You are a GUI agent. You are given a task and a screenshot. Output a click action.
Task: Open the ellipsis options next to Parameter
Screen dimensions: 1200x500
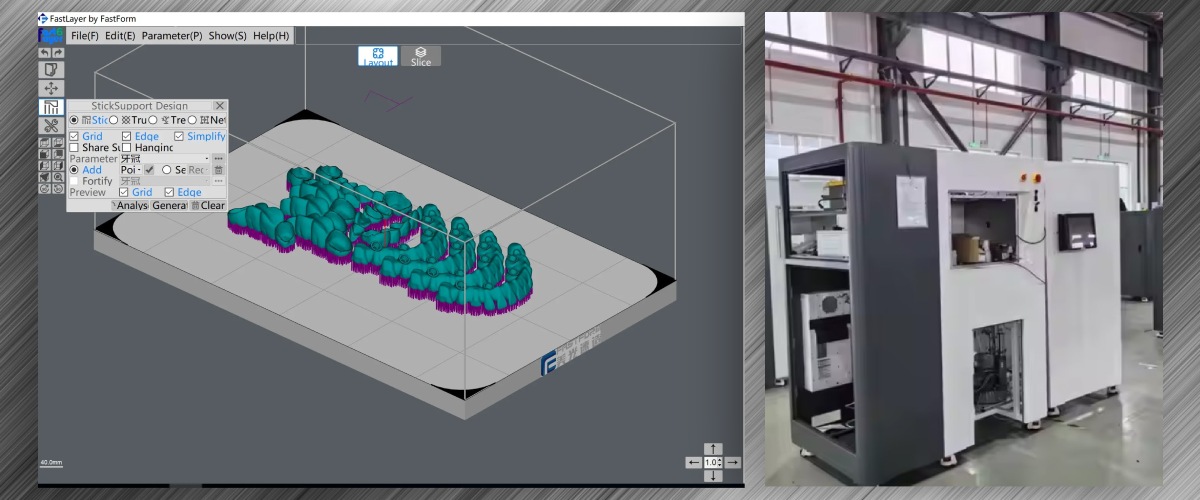tap(218, 158)
